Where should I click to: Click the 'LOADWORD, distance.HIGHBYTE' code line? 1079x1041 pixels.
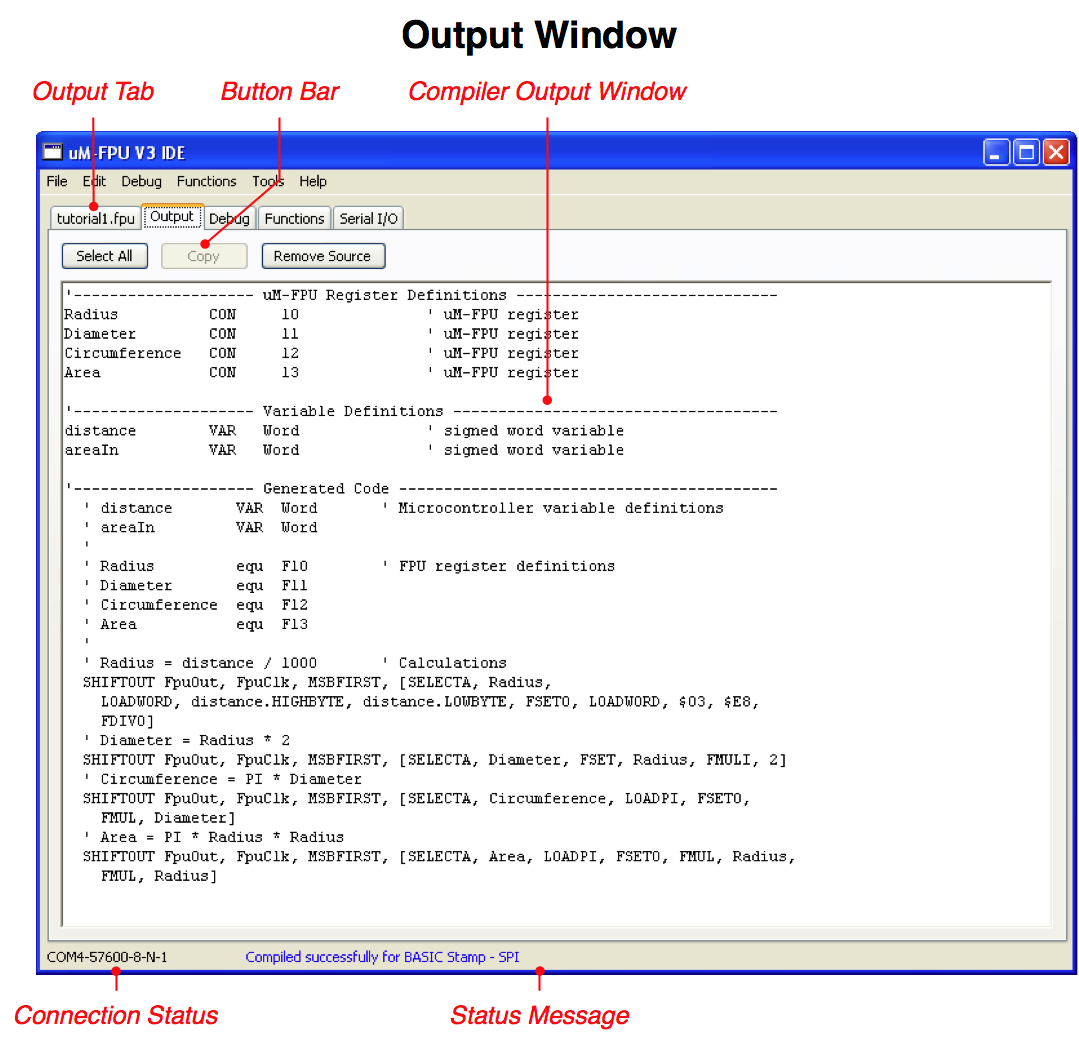(430, 702)
